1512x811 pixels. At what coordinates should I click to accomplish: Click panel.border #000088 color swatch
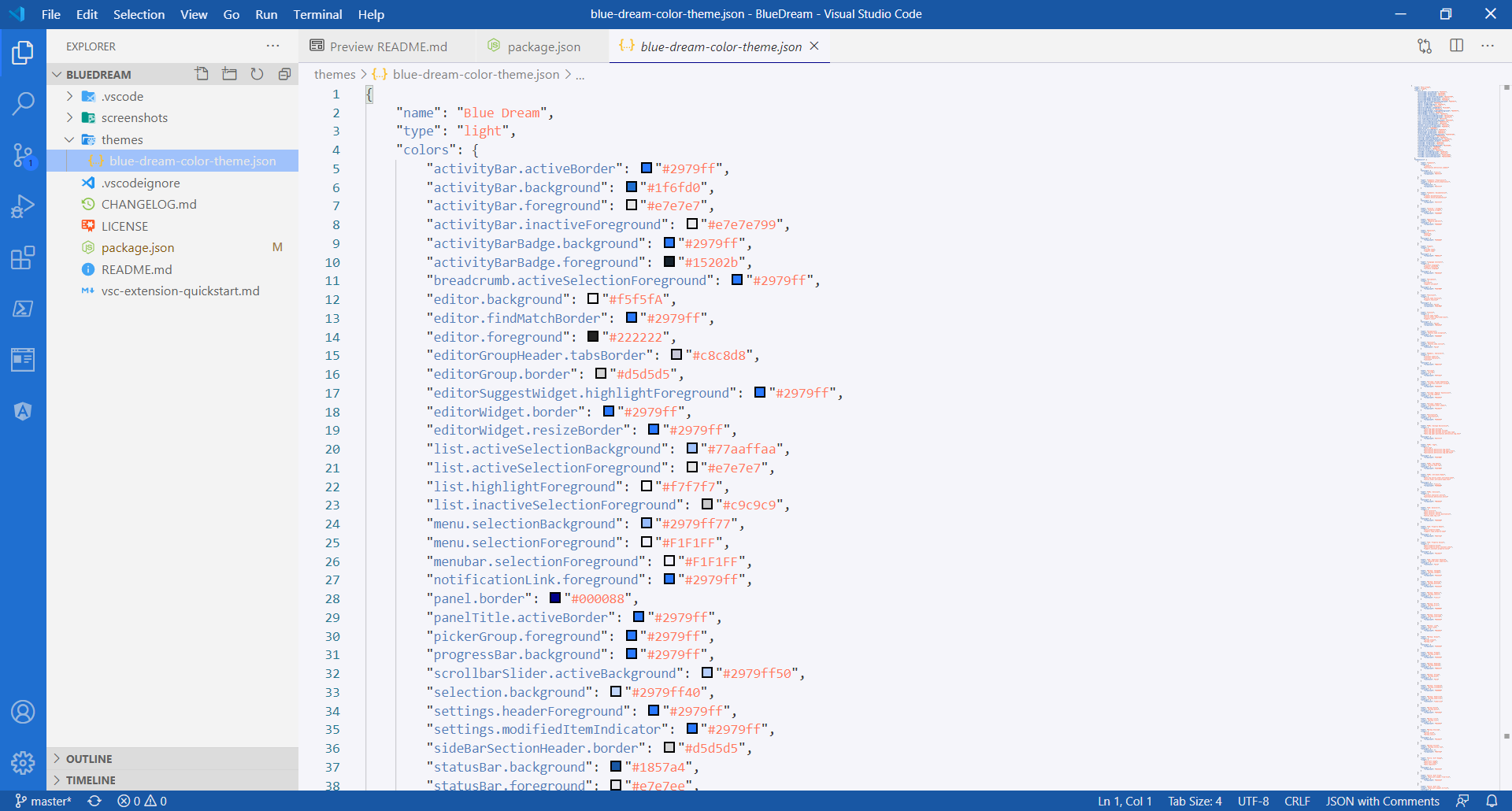pos(555,598)
